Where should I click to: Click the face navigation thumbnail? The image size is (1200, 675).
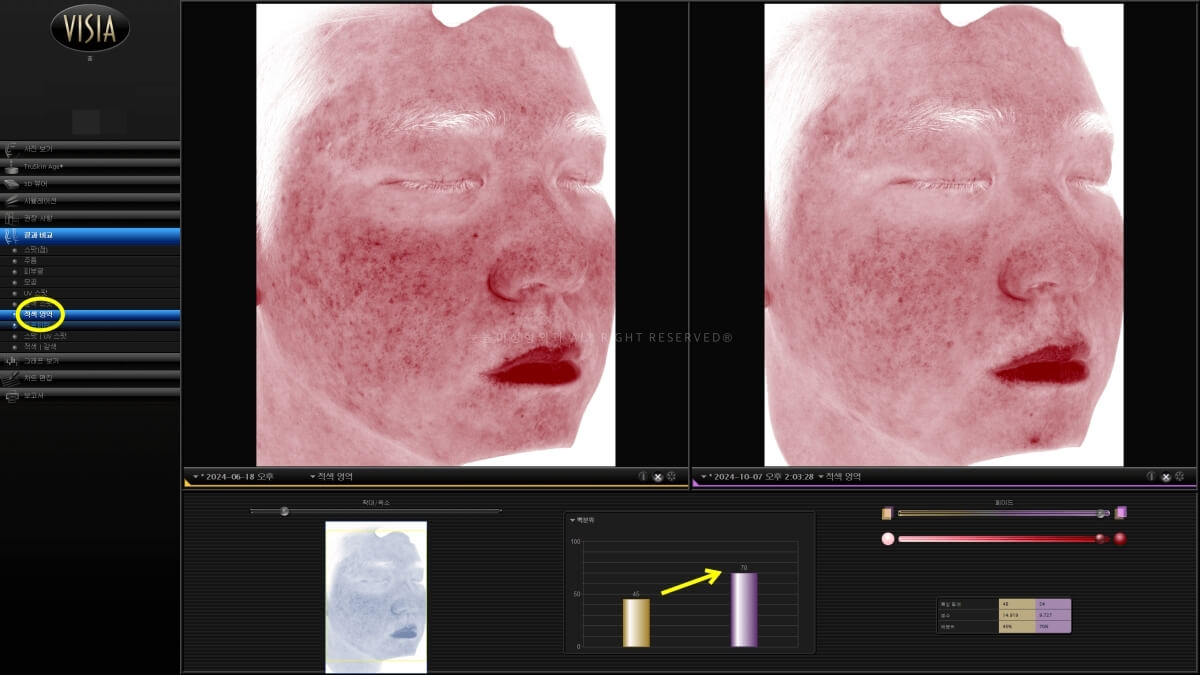click(x=376, y=596)
